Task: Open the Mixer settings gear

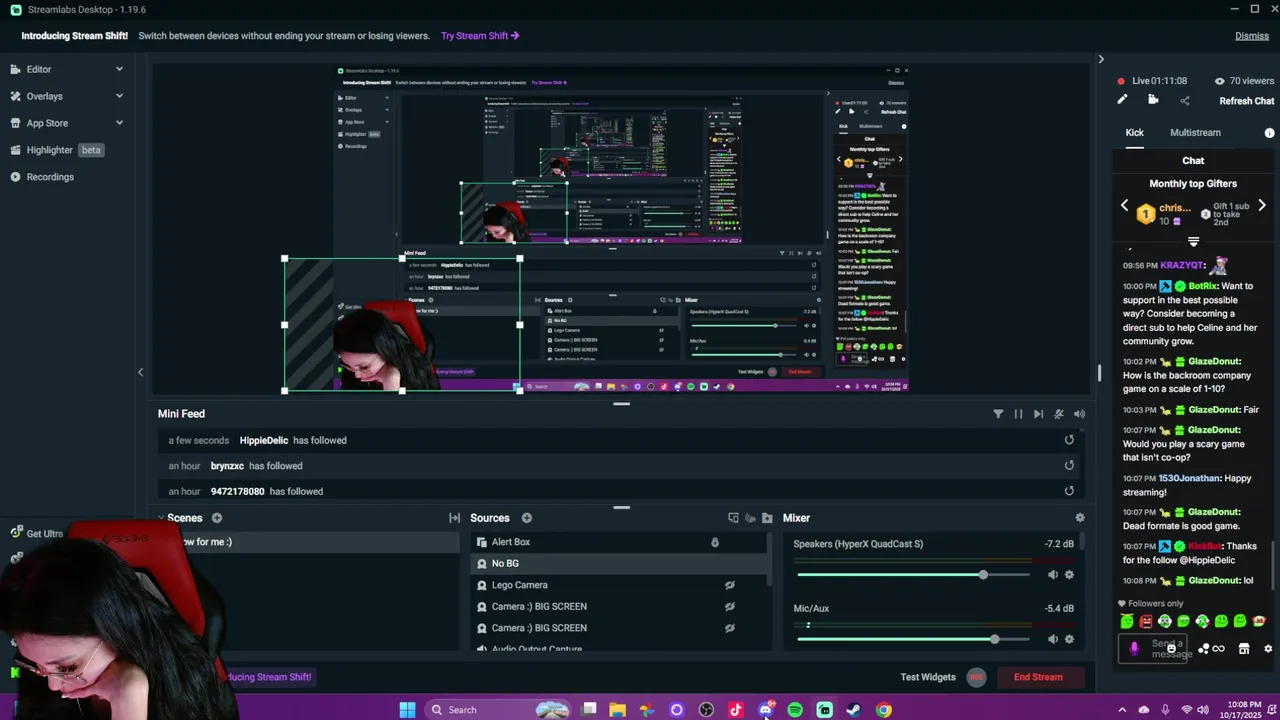Action: coord(1079,518)
